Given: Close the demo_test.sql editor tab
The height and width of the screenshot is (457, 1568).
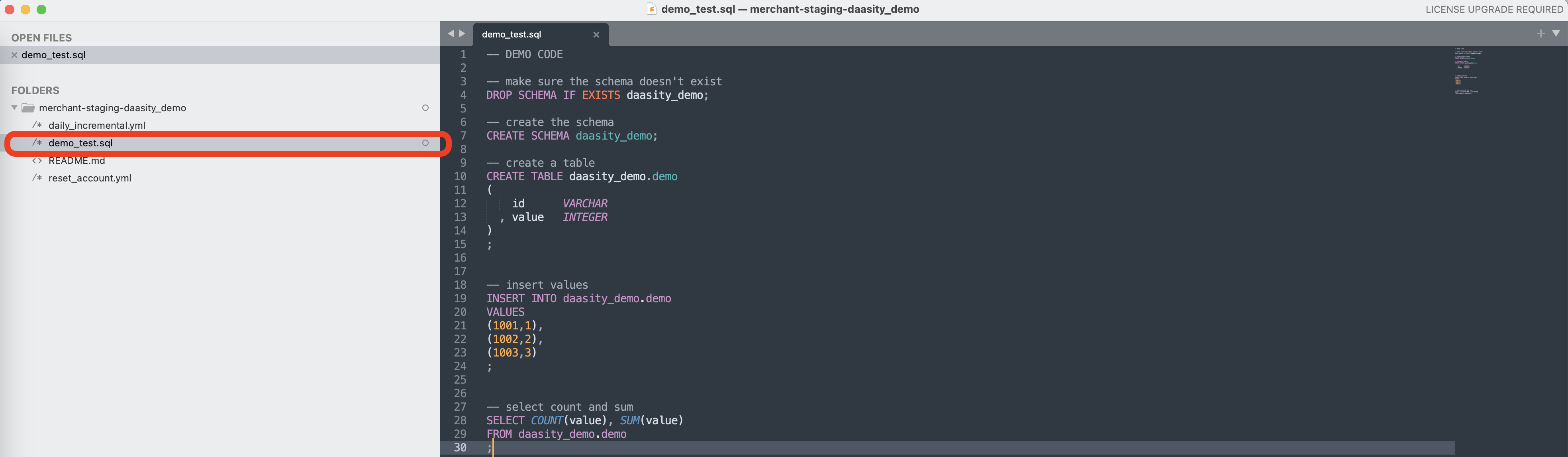Looking at the screenshot, I should pyautogui.click(x=596, y=35).
